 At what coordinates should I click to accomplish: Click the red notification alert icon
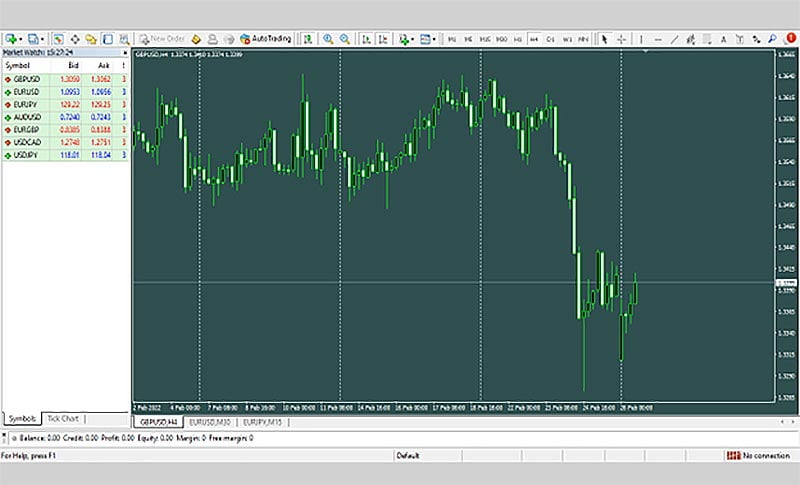(791, 38)
